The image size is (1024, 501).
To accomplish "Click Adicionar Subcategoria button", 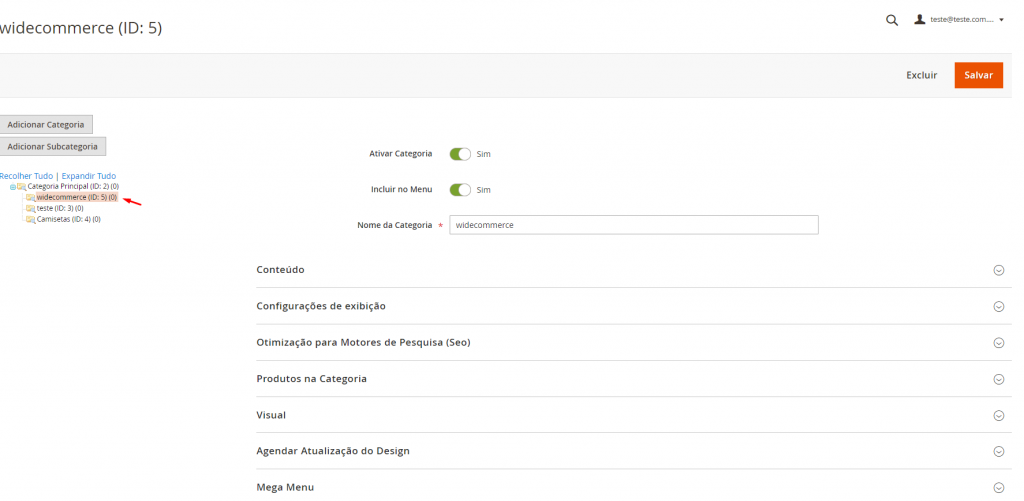I will [x=52, y=146].
